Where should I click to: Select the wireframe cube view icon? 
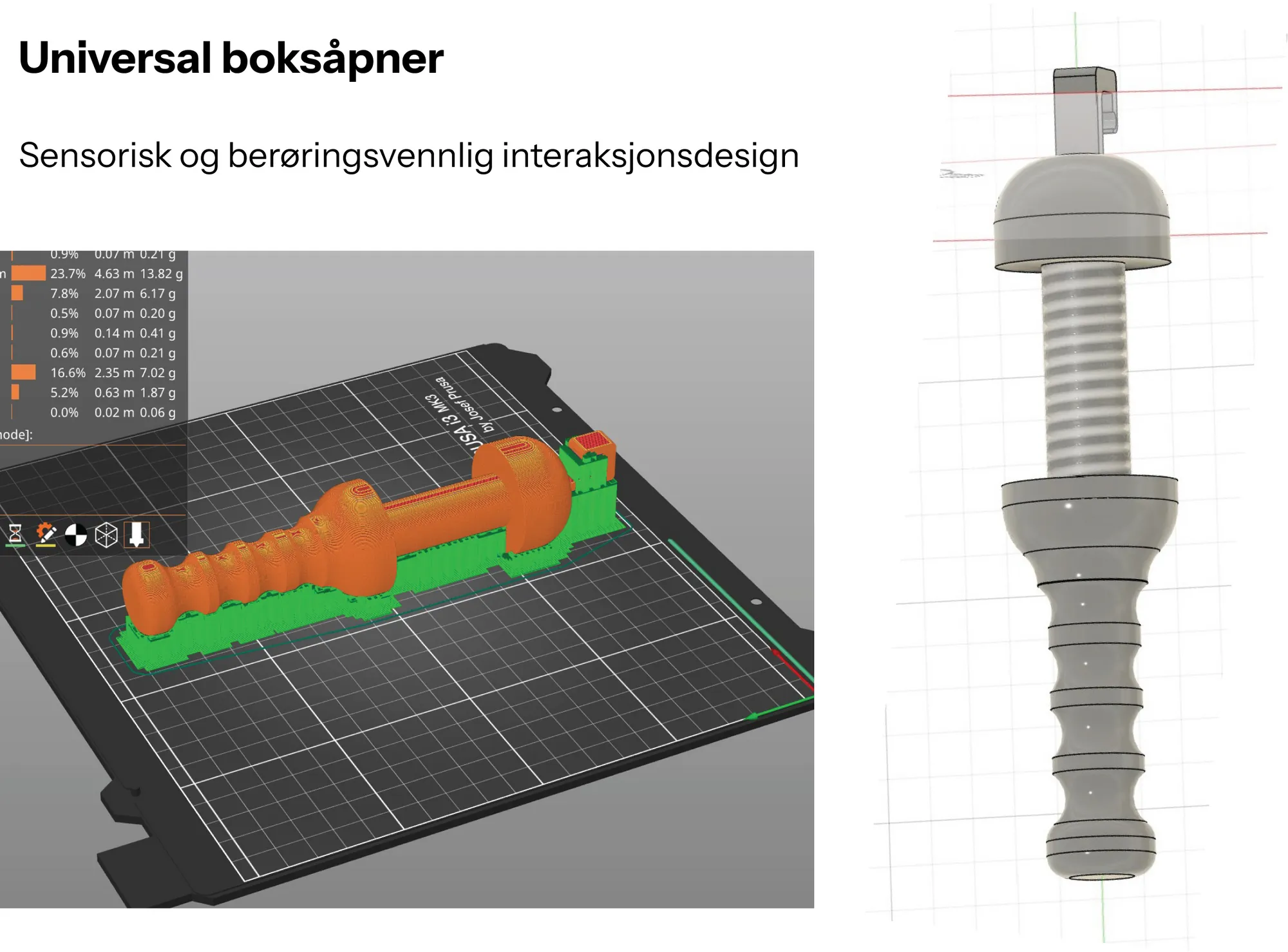tap(106, 533)
